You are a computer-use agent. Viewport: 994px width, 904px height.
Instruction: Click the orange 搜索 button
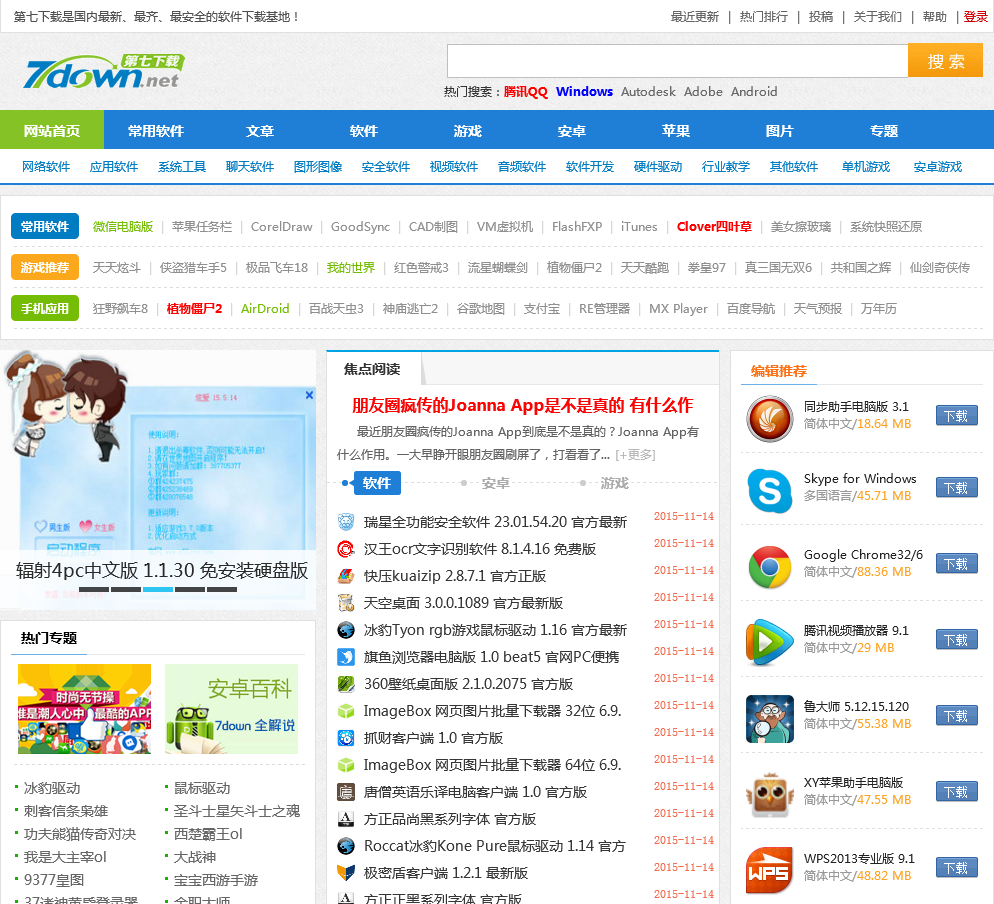click(945, 61)
